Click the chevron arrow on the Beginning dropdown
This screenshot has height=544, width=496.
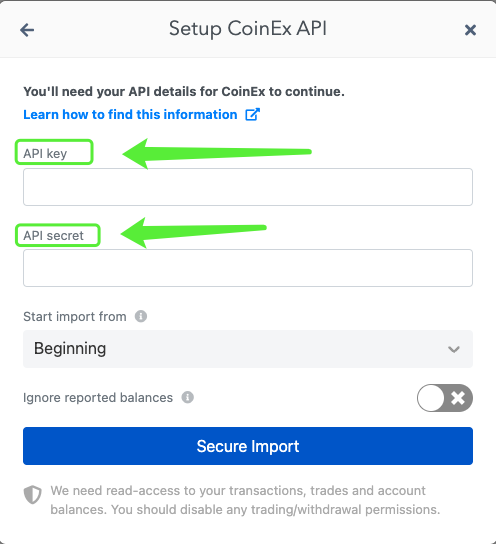pos(454,349)
